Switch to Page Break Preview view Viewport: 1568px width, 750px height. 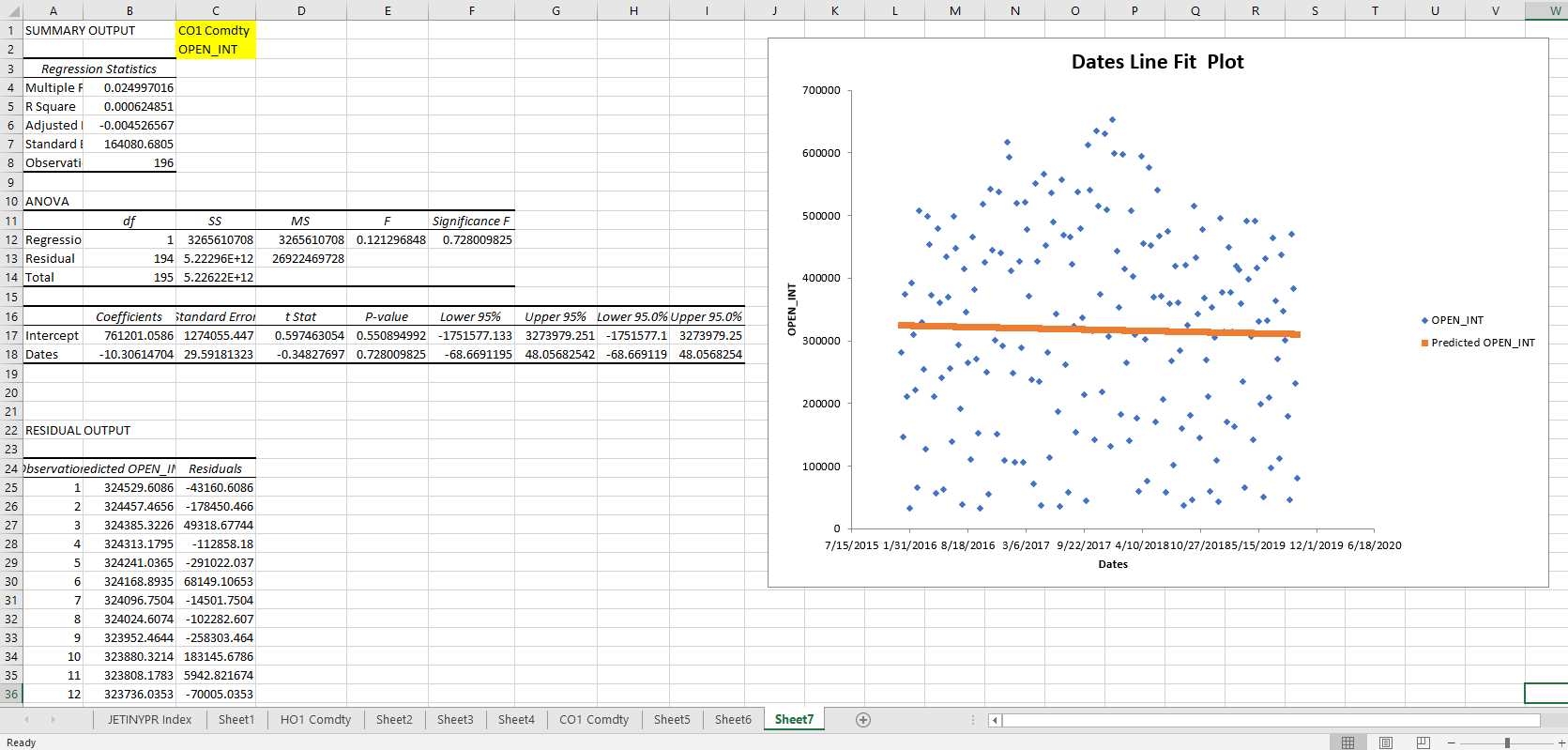(1423, 742)
